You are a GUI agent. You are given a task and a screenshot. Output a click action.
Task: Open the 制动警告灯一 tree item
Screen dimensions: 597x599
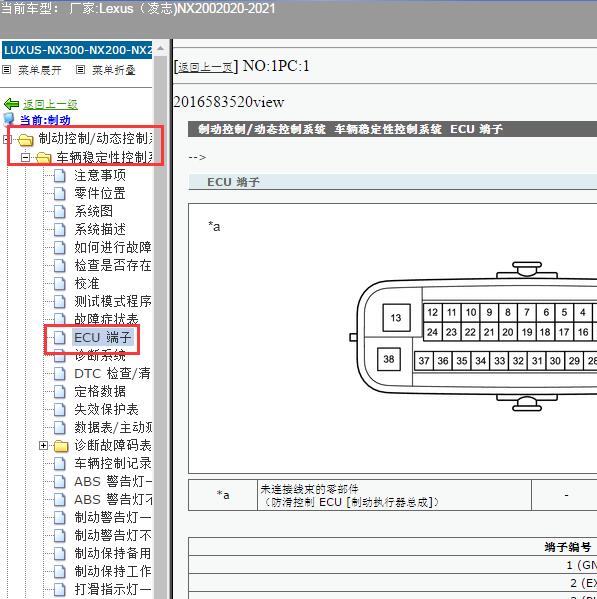point(113,518)
